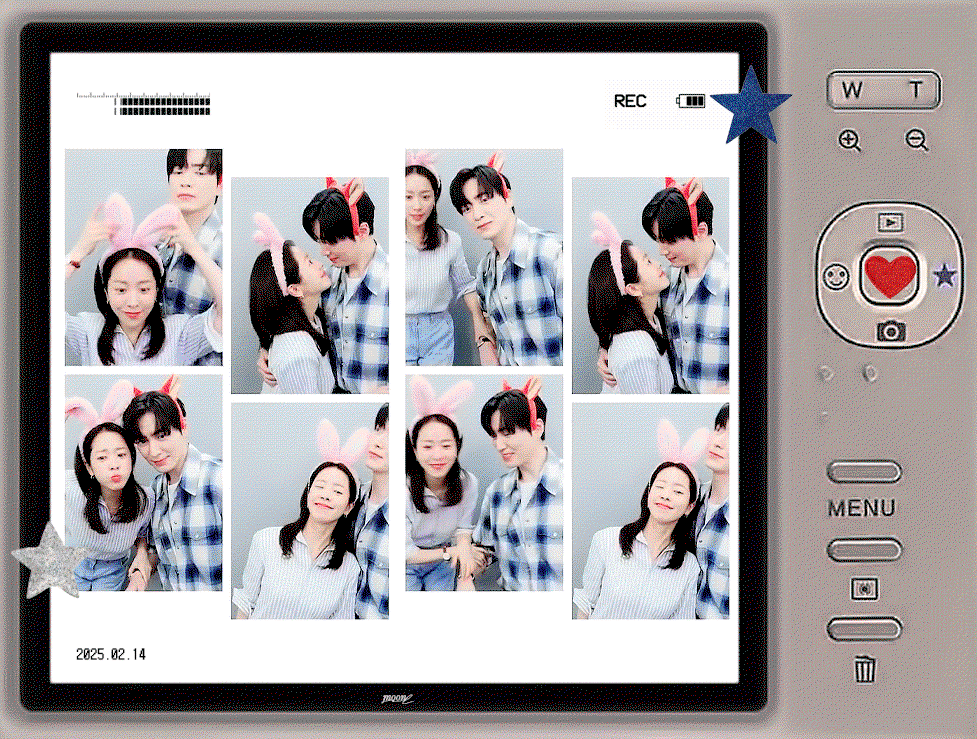Click the REC indicator on screen

630,101
